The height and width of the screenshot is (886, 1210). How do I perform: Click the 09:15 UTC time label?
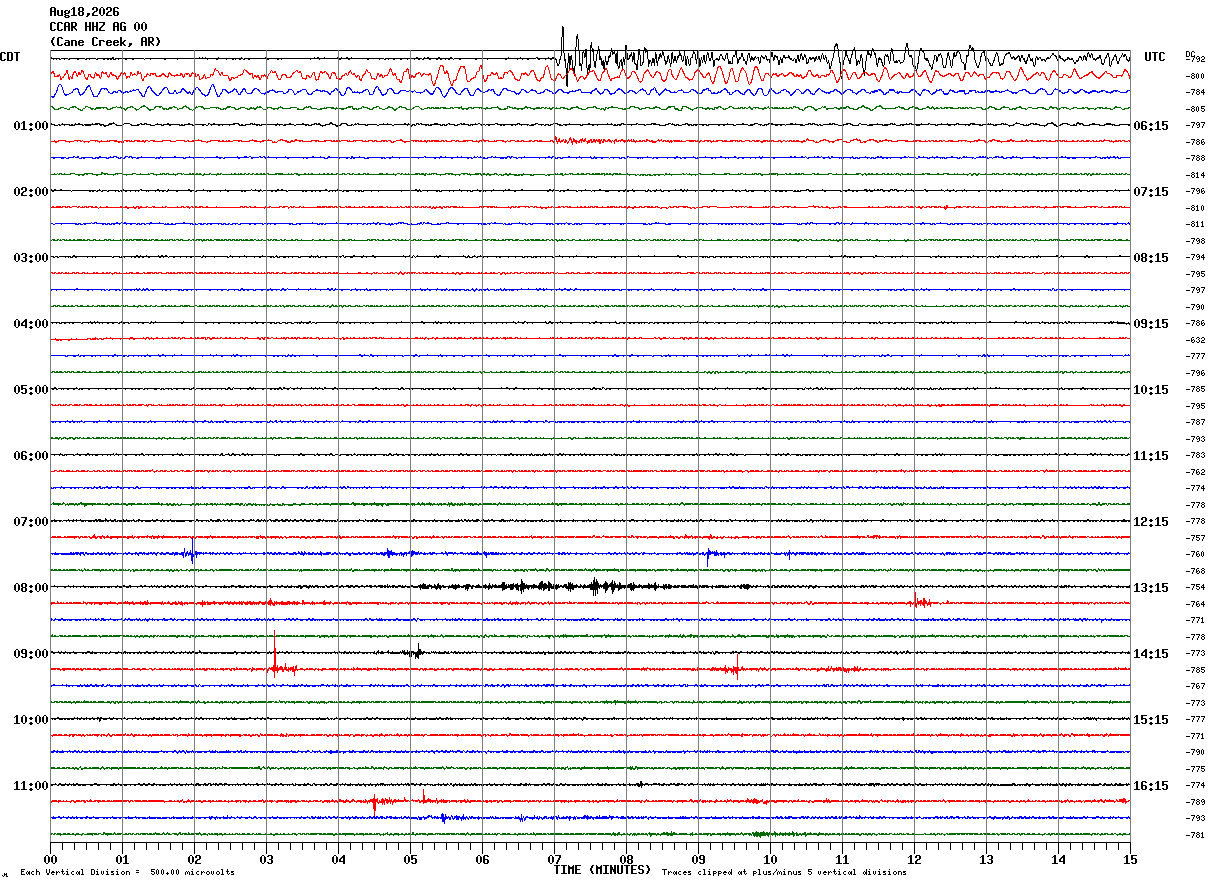tap(1151, 324)
